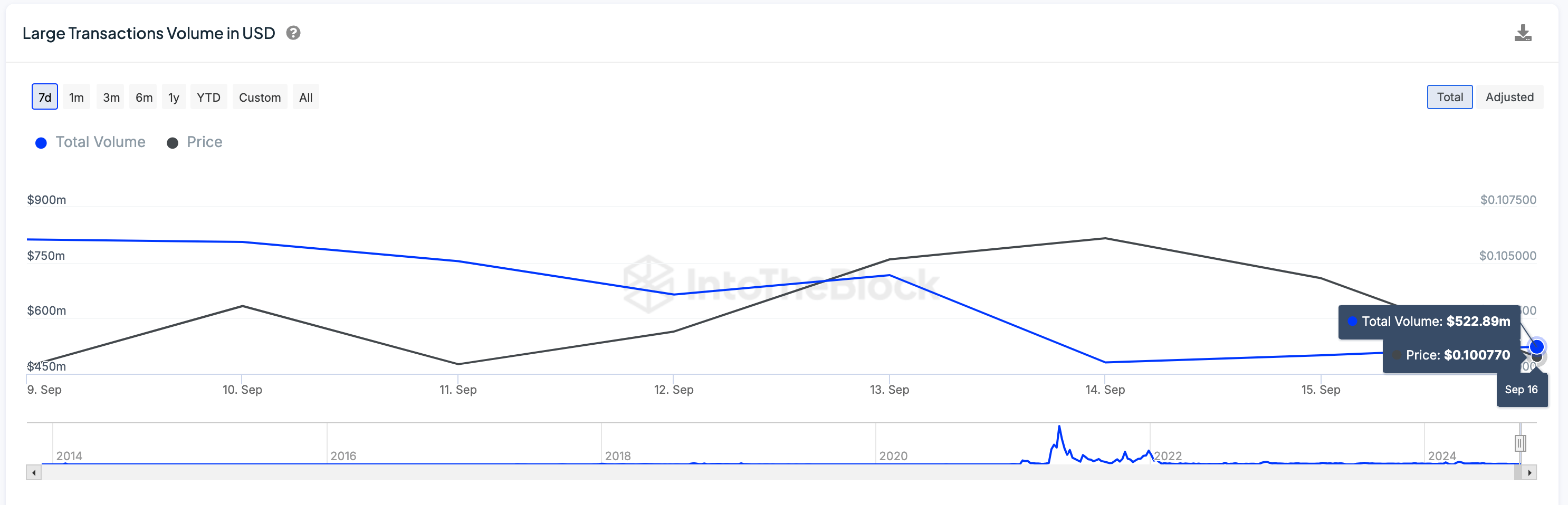Click the left scroll arrow of navigator
Screen dimensions: 1568x505
34,473
